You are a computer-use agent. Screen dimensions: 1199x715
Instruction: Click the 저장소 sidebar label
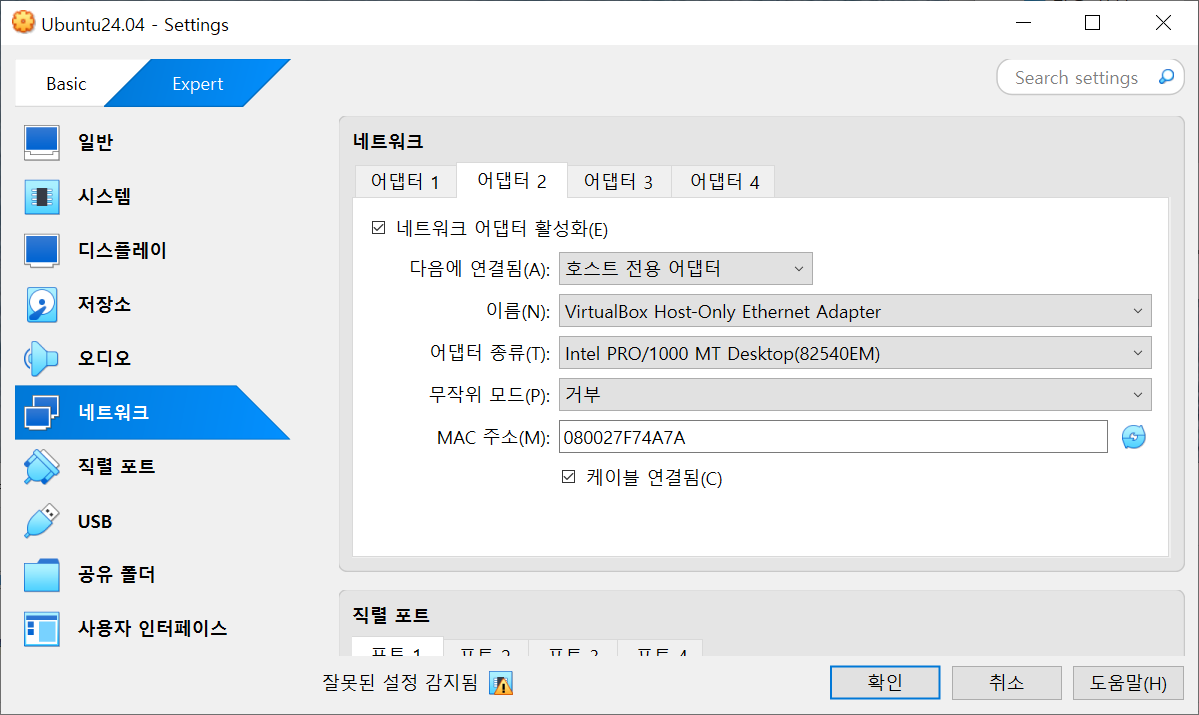[x=104, y=304]
